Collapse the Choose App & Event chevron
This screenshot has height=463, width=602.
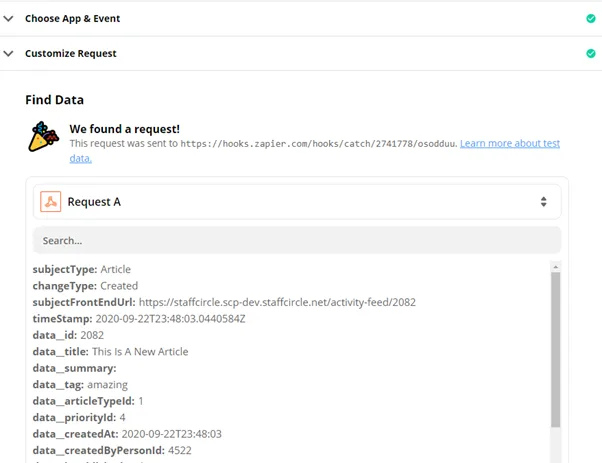(x=8, y=18)
